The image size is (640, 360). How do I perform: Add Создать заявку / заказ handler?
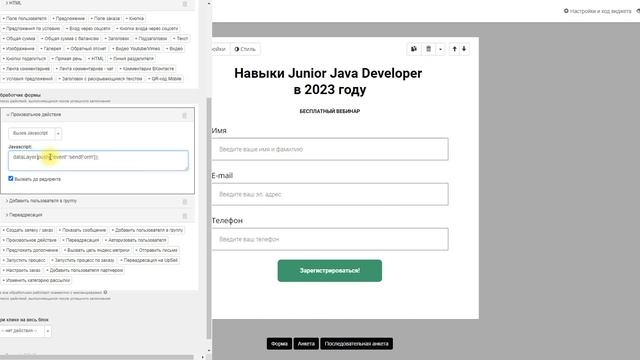[x=28, y=230]
